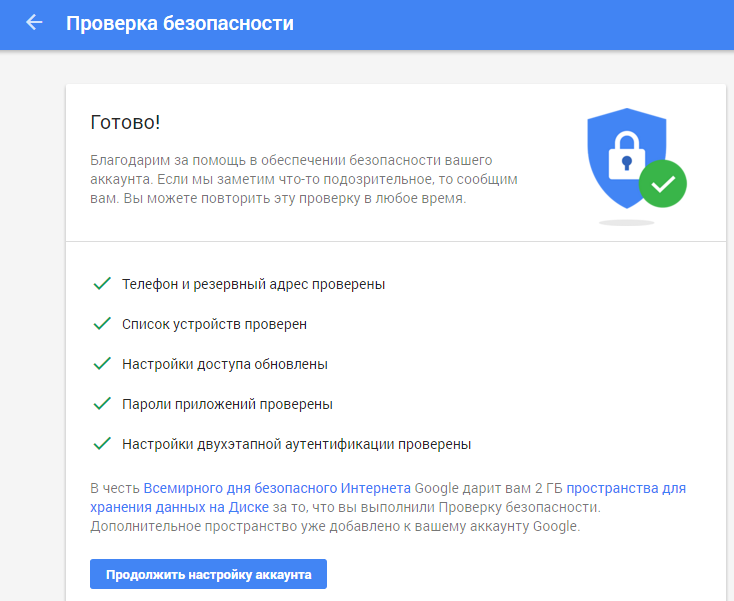734x601 pixels.
Task: Click the checkmark beside "Телефон и резервный адрес проверены"
Action: click(101, 284)
